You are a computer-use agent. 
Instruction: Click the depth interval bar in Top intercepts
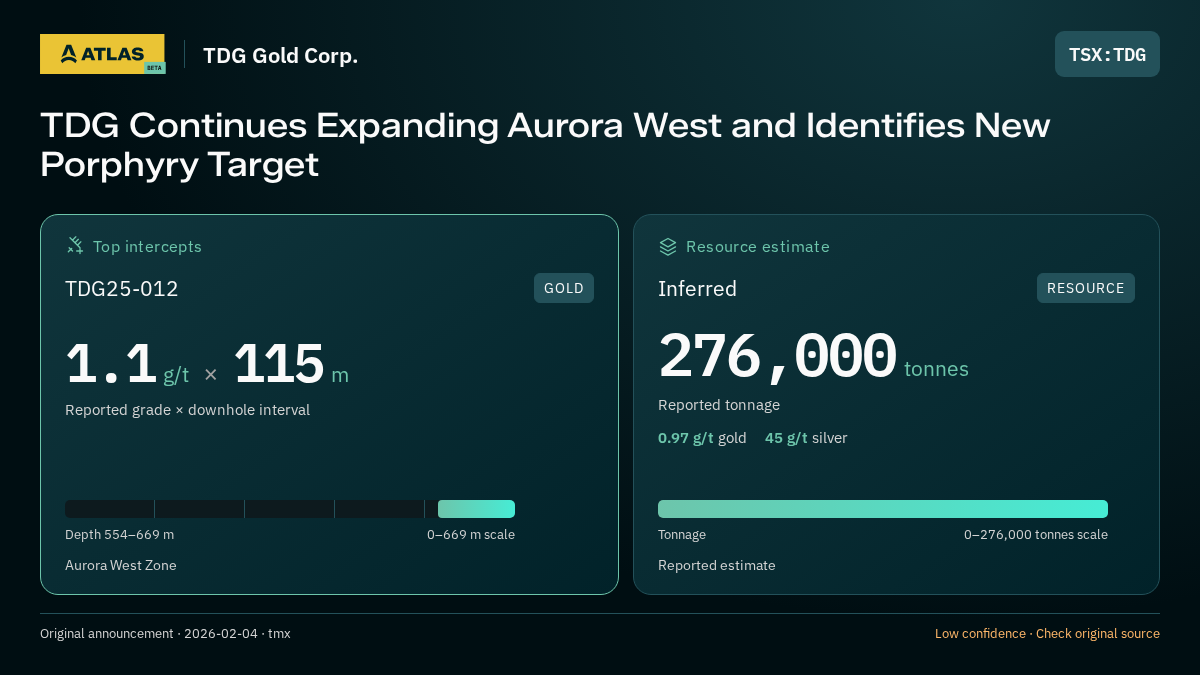pyautogui.click(x=290, y=509)
